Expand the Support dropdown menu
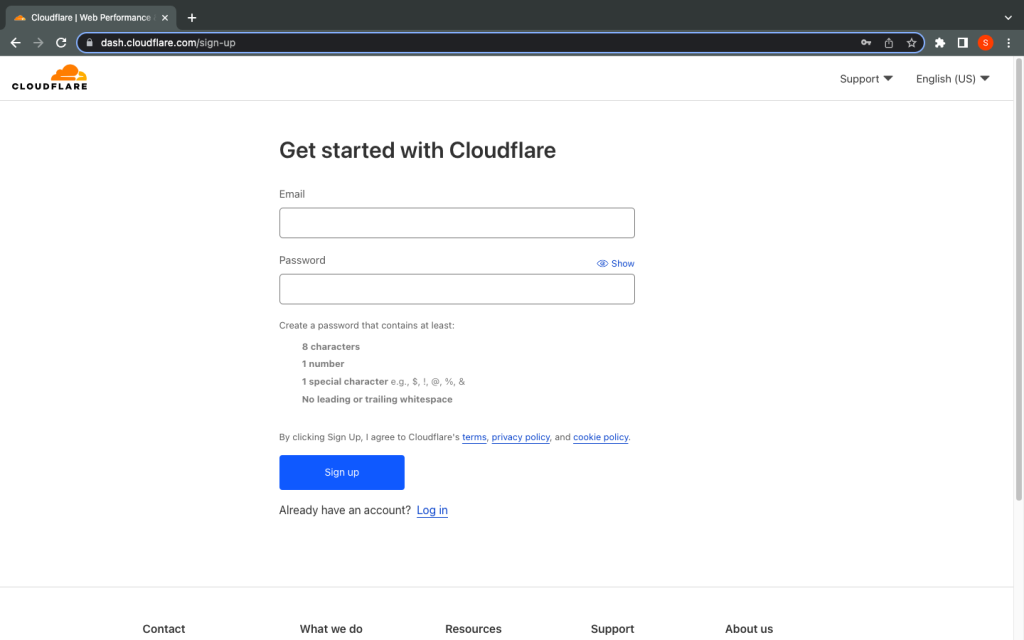Image resolution: width=1024 pixels, height=640 pixels. click(866, 79)
